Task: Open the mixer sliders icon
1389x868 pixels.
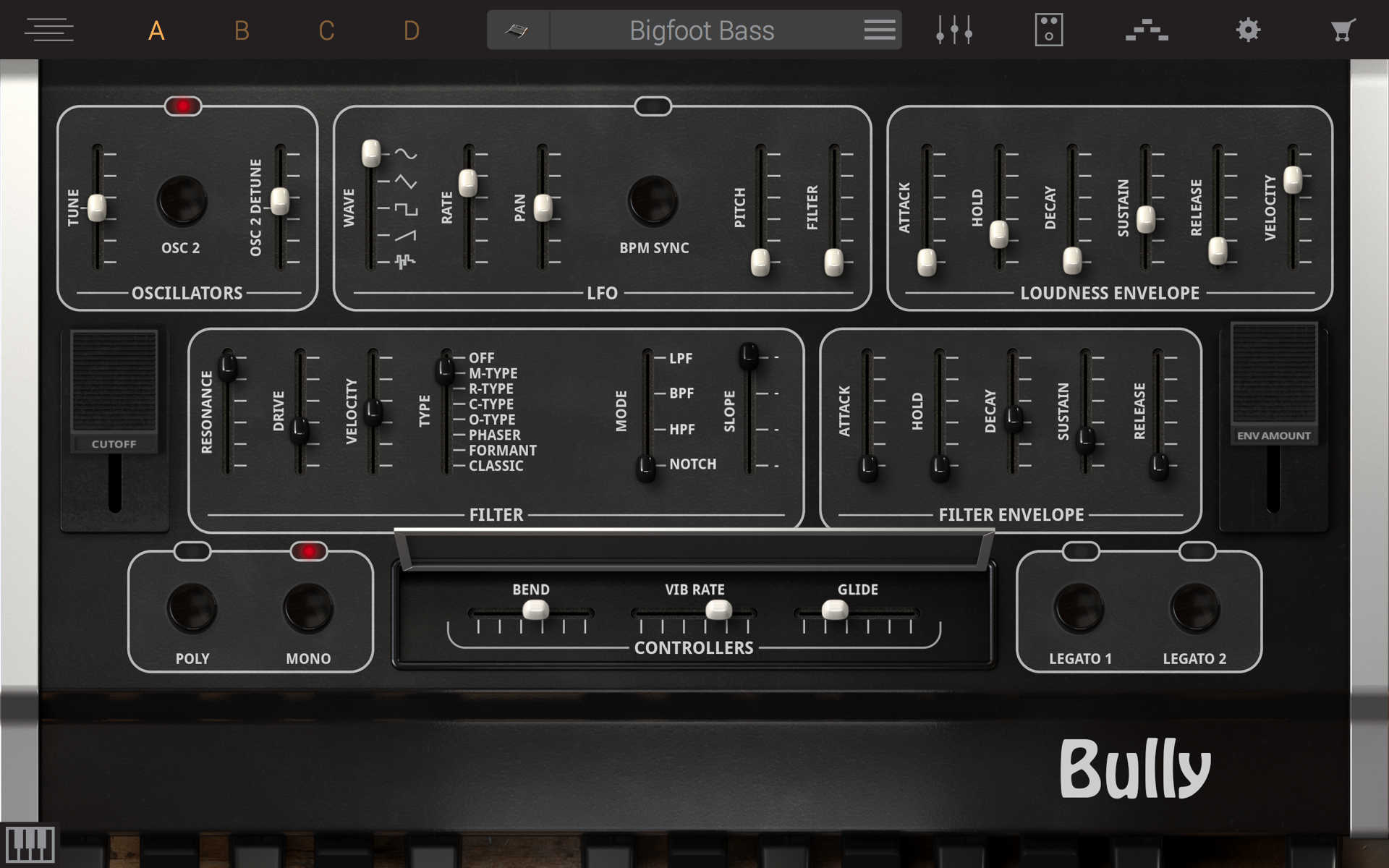Action: pyautogui.click(x=953, y=30)
